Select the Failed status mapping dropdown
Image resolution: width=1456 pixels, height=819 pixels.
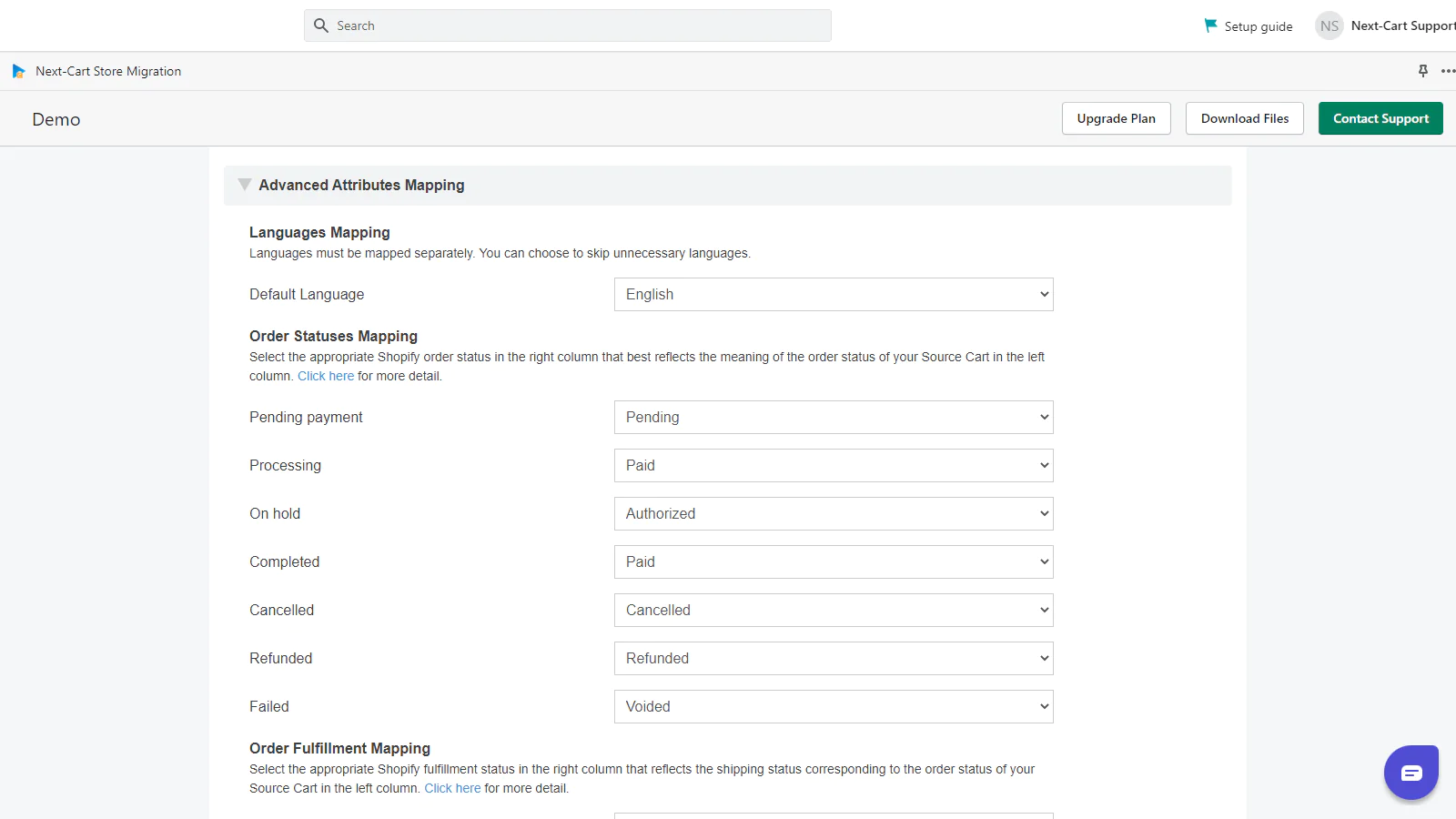(x=833, y=707)
